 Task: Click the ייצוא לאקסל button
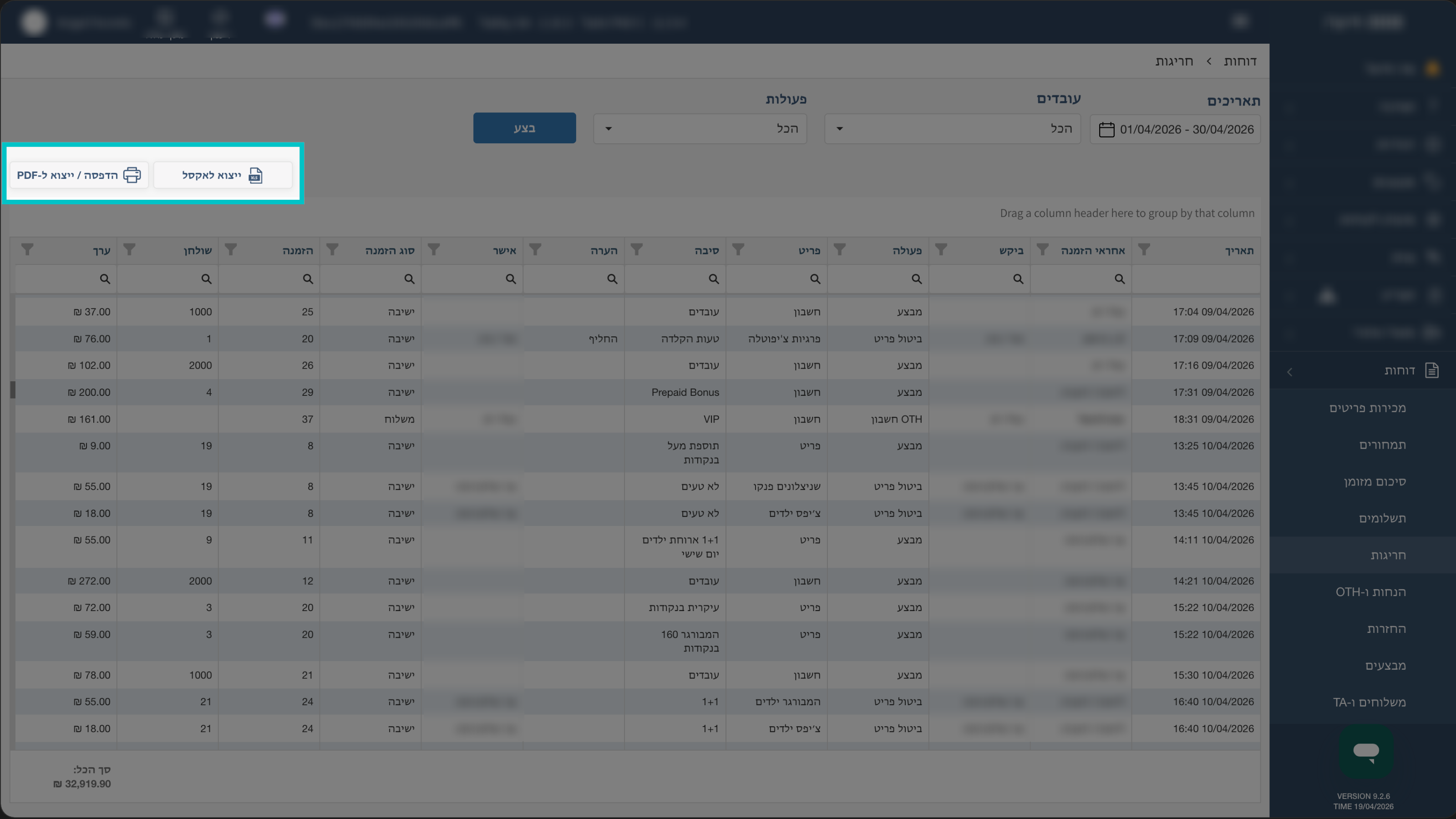point(223,175)
